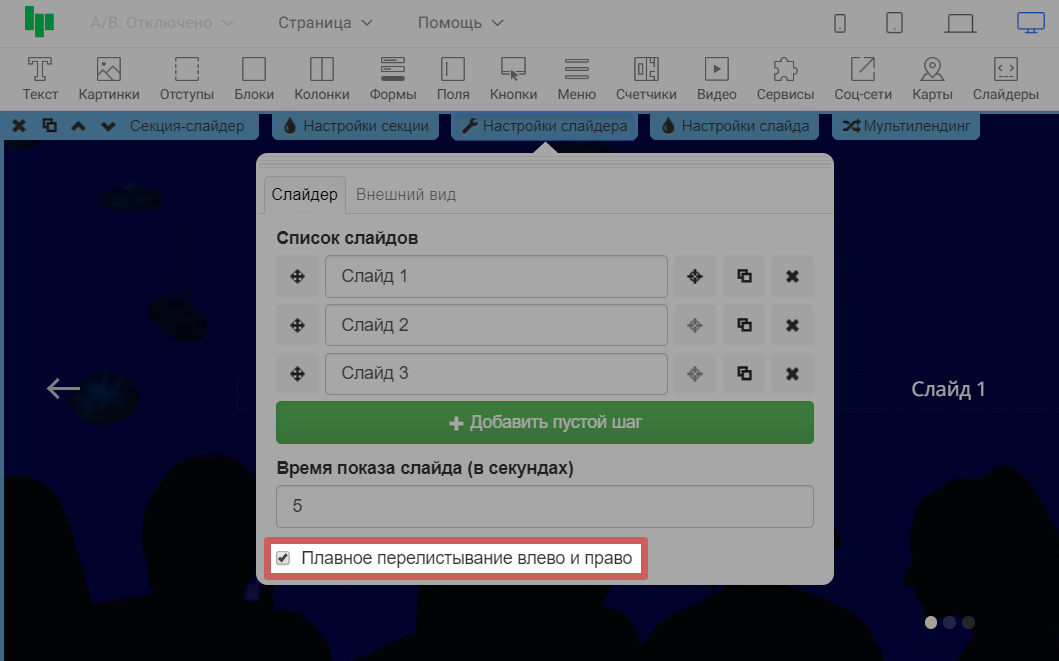The height and width of the screenshot is (661, 1059).
Task: Click the previous slide left arrow
Action: tap(63, 388)
